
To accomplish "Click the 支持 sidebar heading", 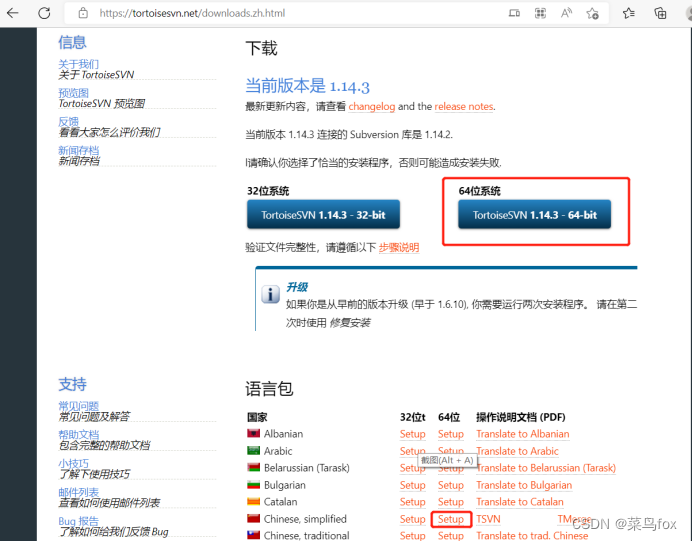I will 72,384.
